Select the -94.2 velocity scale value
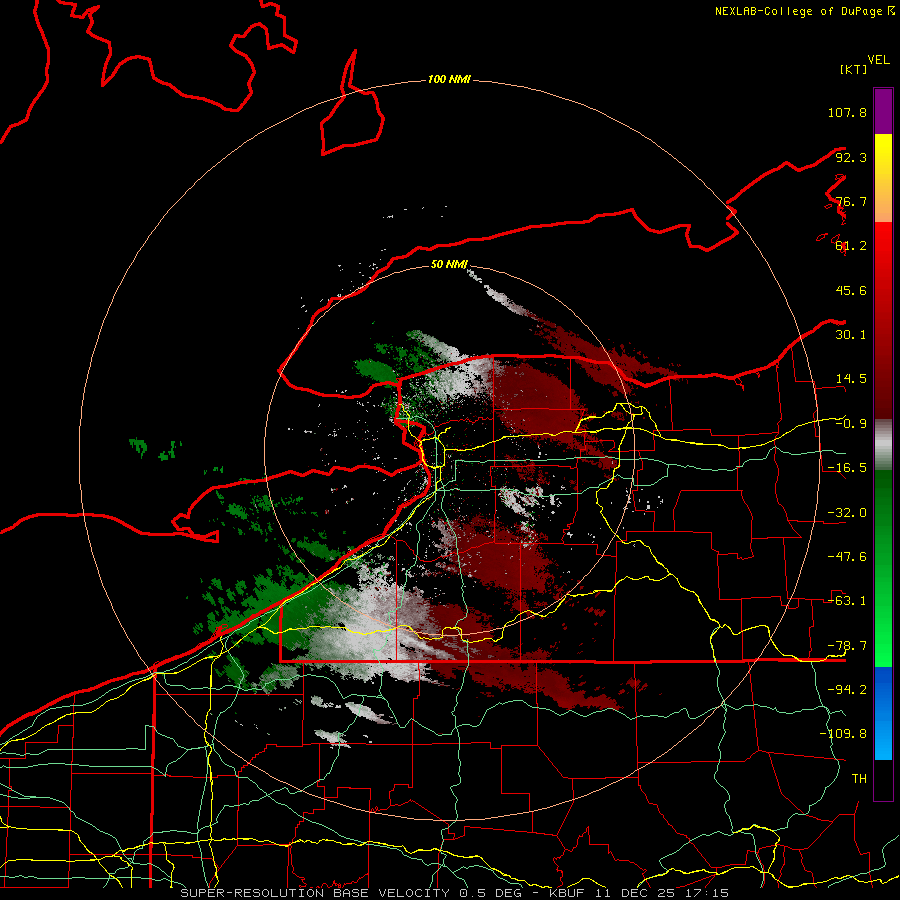The image size is (900, 900). tap(847, 690)
